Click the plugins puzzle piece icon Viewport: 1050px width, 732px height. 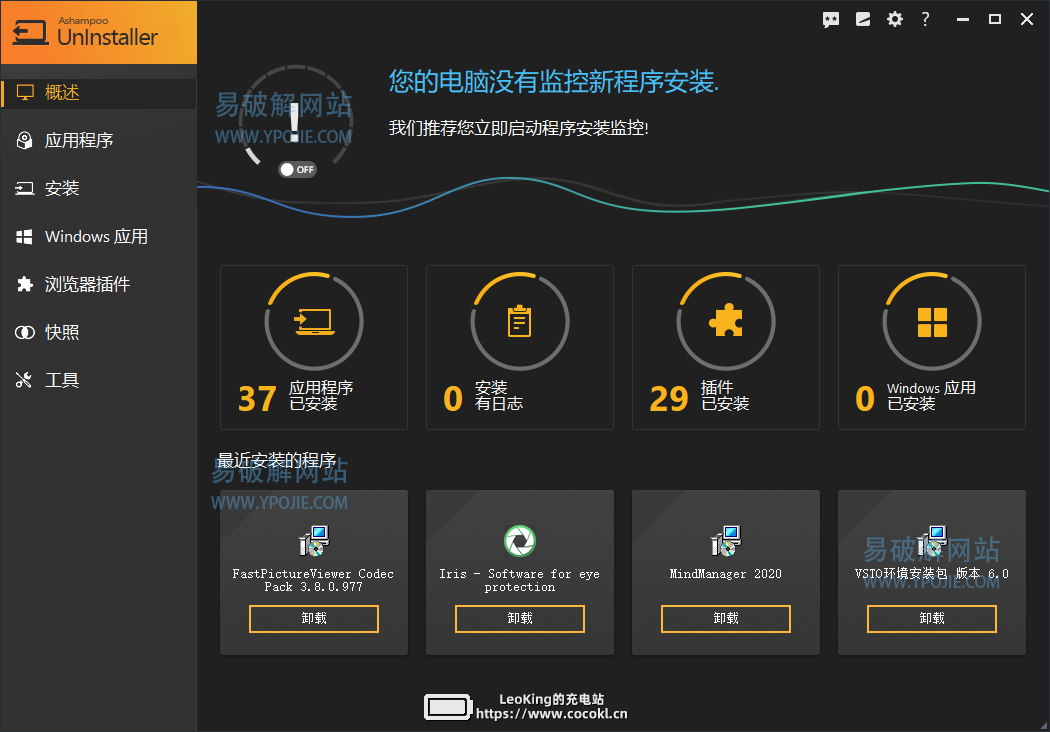pyautogui.click(x=726, y=320)
